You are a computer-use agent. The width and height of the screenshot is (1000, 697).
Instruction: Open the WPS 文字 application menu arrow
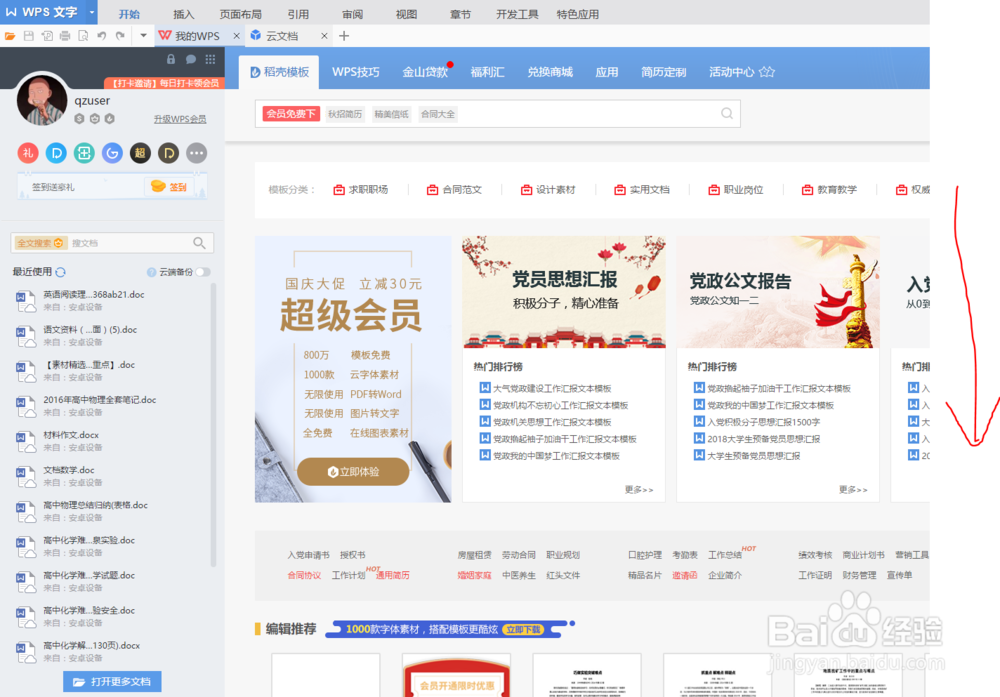(92, 12)
